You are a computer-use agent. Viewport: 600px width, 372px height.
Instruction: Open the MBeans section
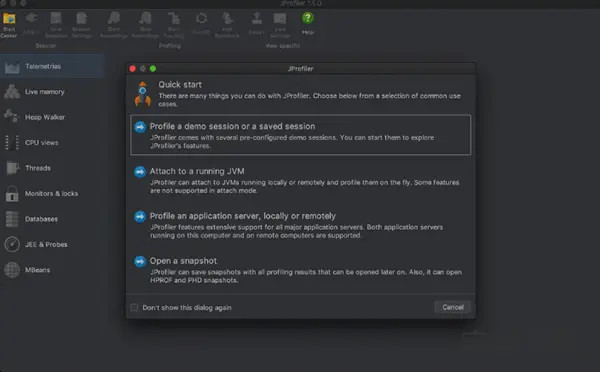tap(52, 270)
